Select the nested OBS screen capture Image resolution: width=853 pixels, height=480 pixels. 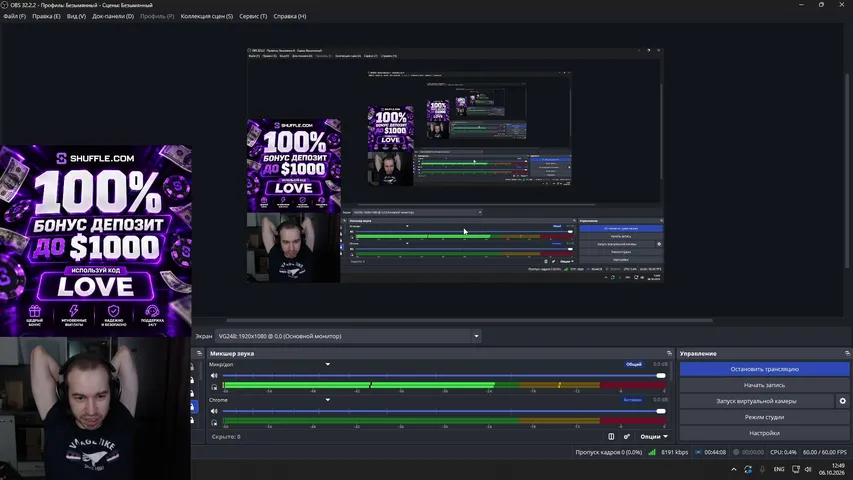pyautogui.click(x=455, y=165)
